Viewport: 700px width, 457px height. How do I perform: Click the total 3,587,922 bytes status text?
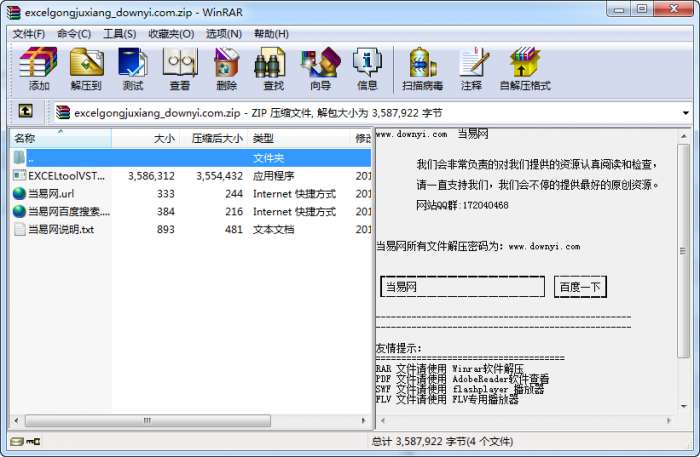click(442, 441)
